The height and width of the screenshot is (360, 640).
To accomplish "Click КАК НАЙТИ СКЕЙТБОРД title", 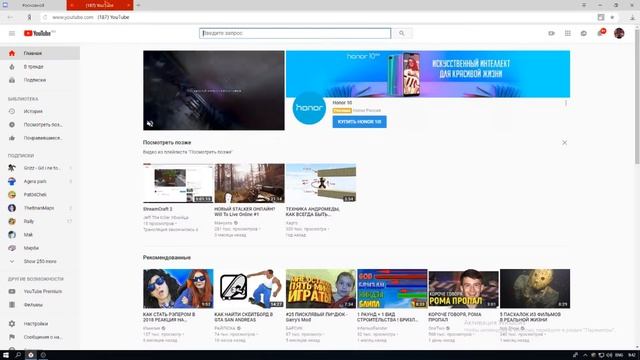I will (x=244, y=317).
